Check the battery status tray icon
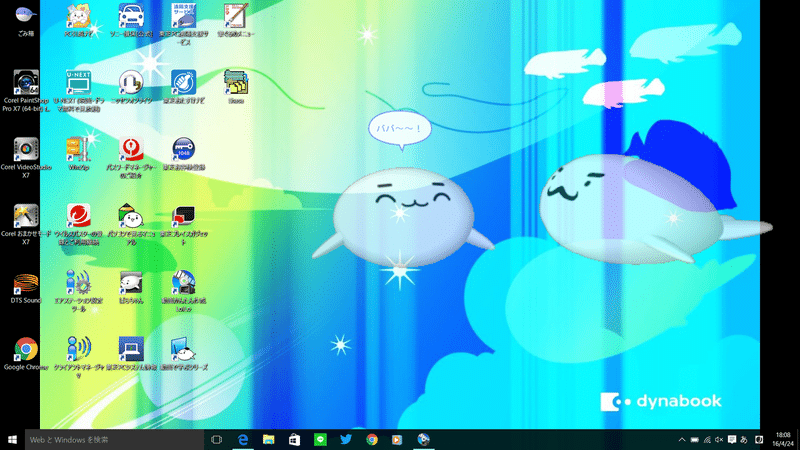The height and width of the screenshot is (450, 800). pos(694,440)
